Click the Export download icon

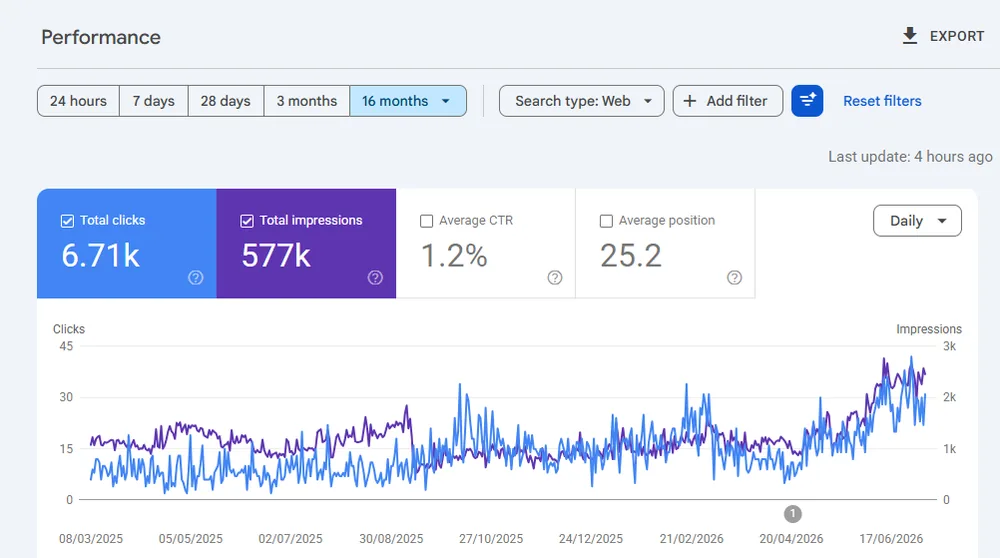click(x=910, y=36)
